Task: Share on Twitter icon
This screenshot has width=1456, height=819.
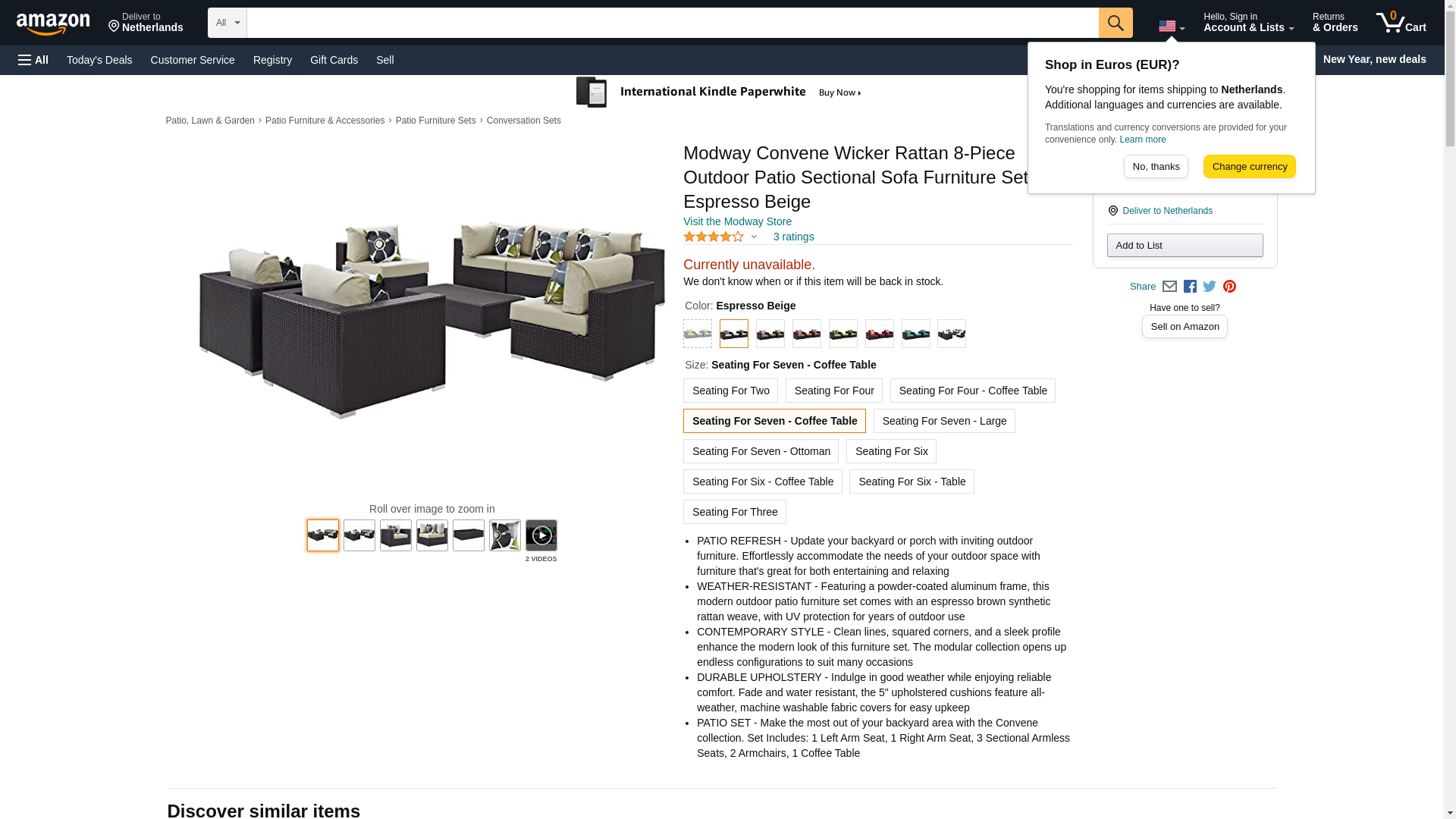Action: click(x=1210, y=287)
